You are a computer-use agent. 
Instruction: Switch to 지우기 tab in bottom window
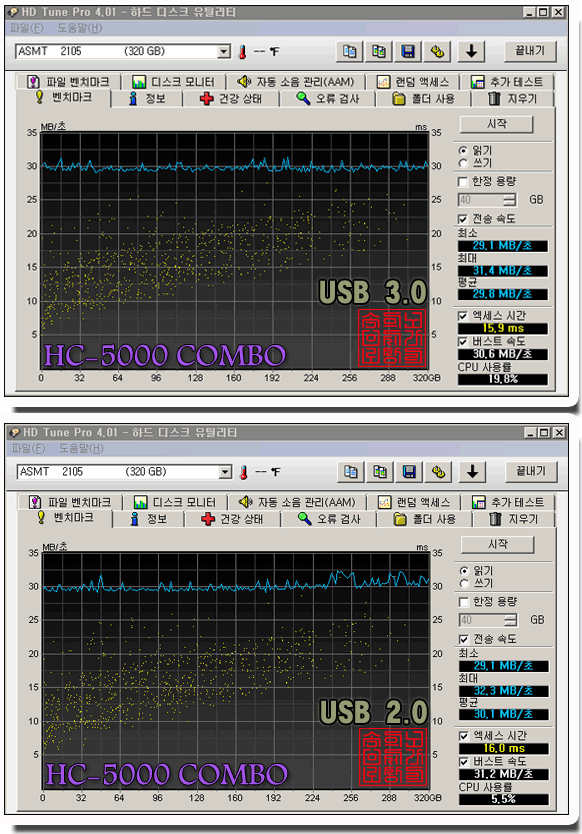click(x=514, y=519)
